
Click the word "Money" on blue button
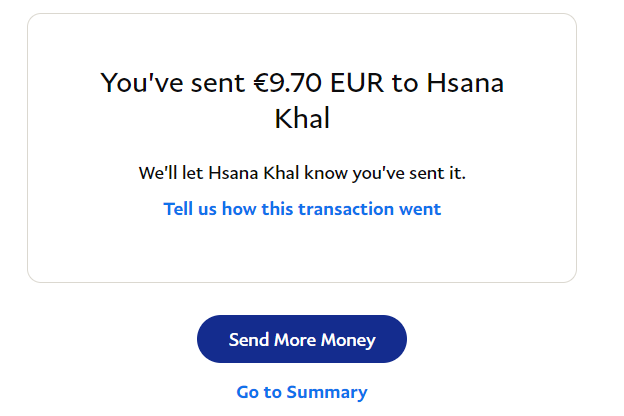[347, 339]
